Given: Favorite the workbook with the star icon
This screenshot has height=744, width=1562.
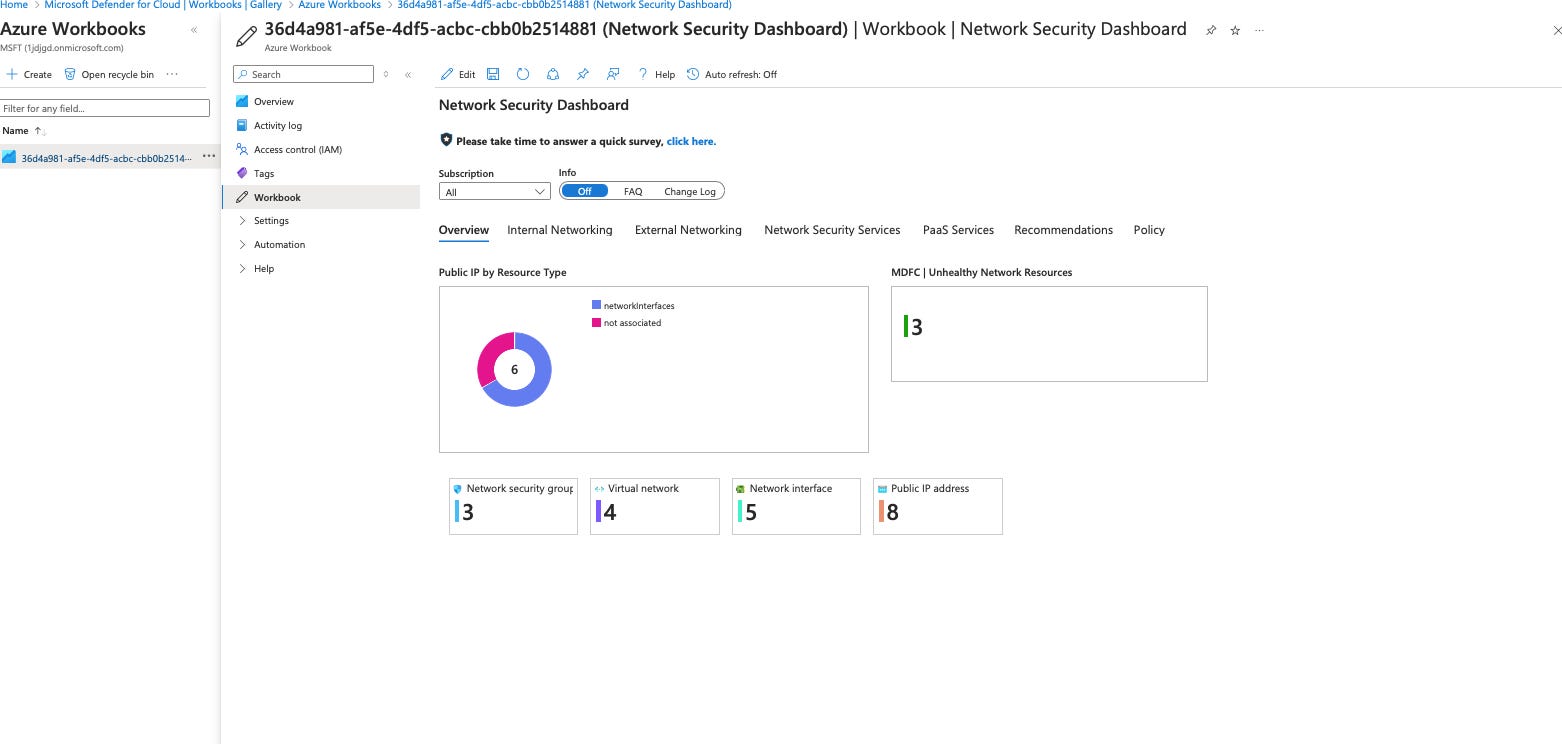Looking at the screenshot, I should point(1235,31).
